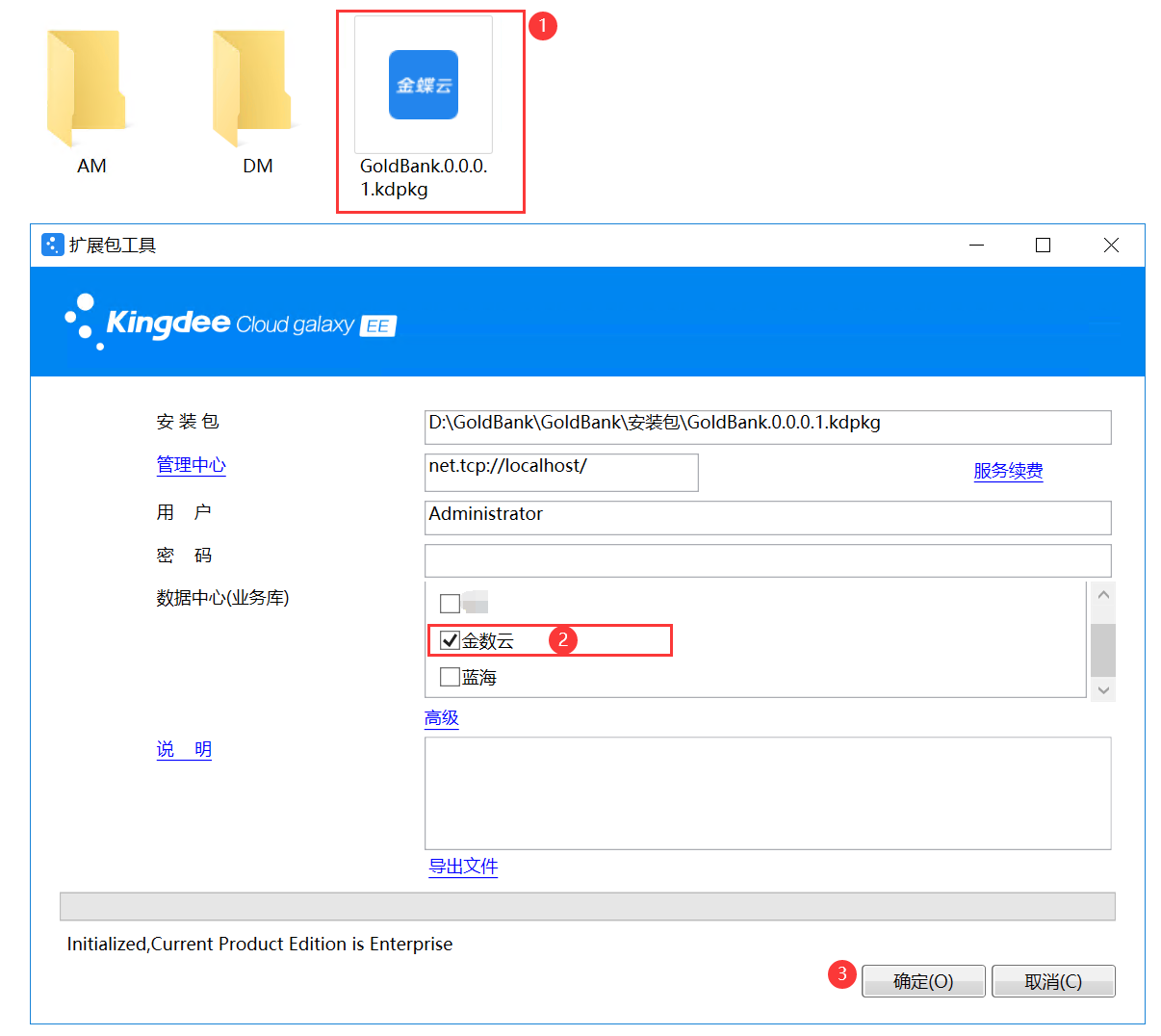This screenshot has height=1036, width=1161.
Task: Open the 服务续费 link
Action: [1008, 471]
